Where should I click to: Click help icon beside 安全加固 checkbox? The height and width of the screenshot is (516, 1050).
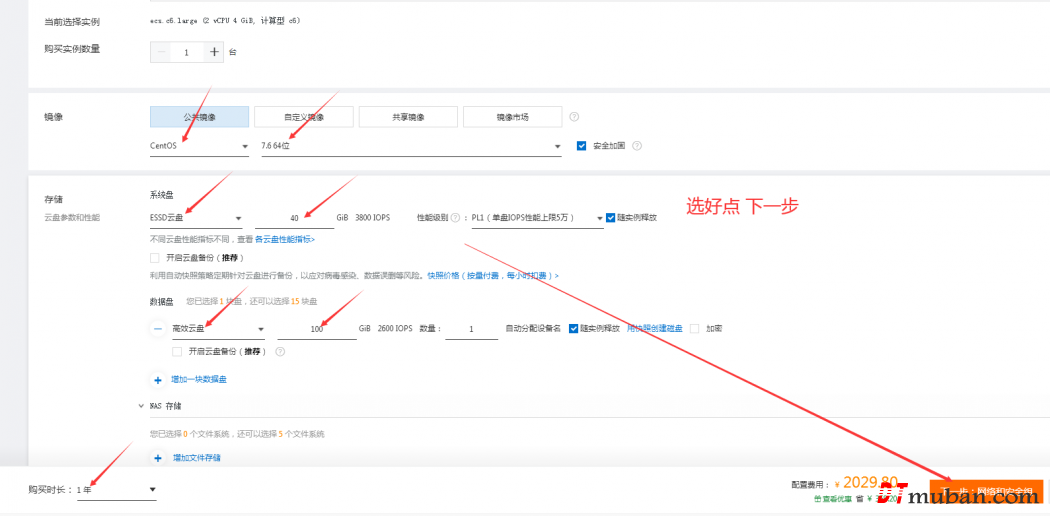637,146
